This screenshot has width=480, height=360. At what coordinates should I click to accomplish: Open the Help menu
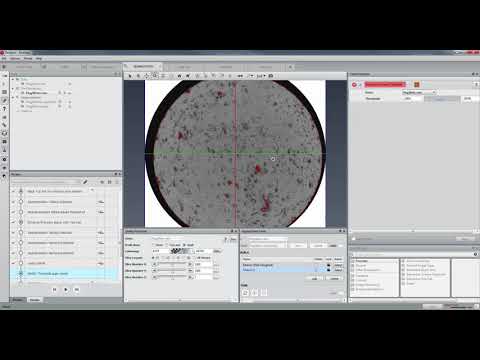tap(39, 58)
